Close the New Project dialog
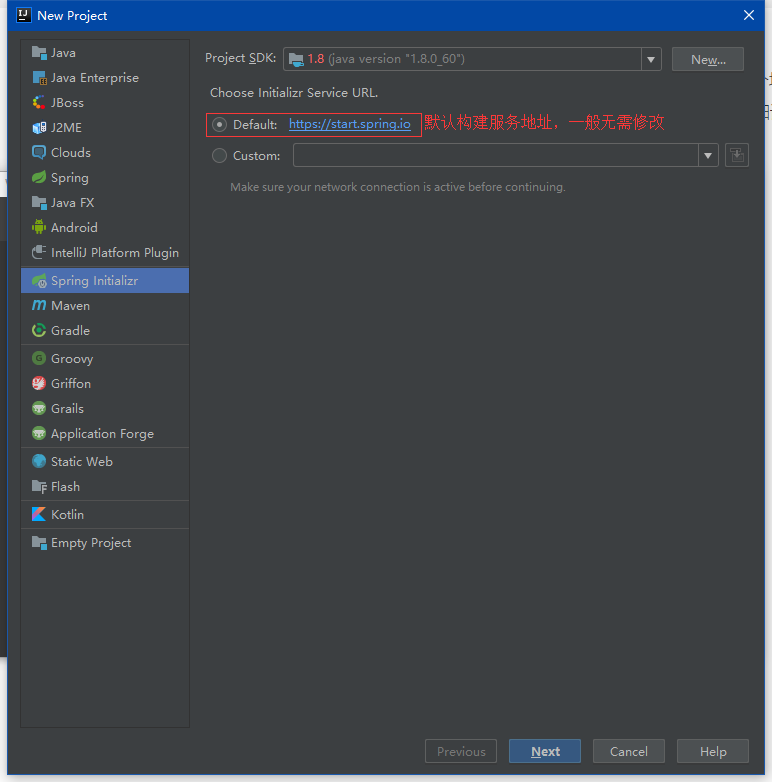 click(x=749, y=15)
